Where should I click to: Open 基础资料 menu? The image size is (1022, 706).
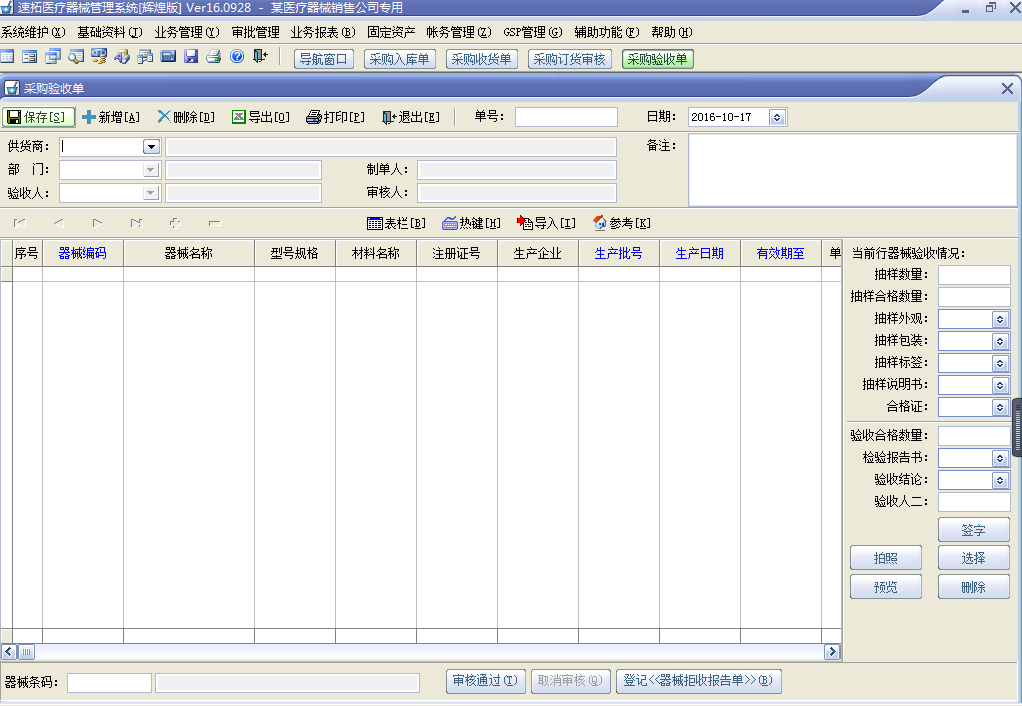(x=110, y=32)
